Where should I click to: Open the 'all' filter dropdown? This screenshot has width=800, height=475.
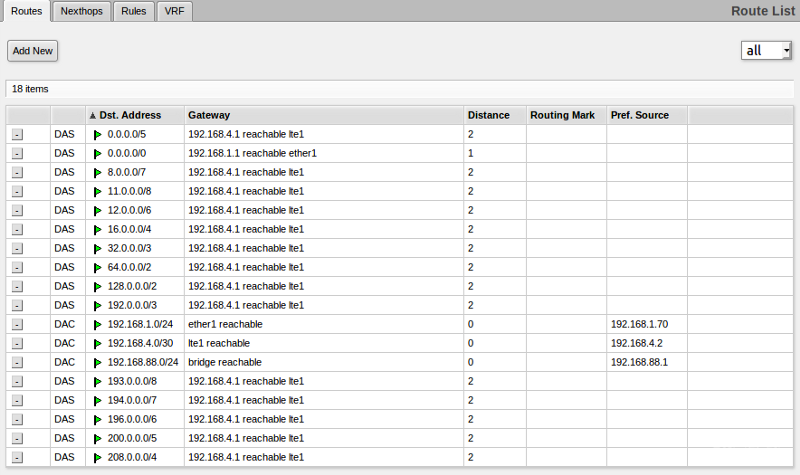(x=766, y=51)
